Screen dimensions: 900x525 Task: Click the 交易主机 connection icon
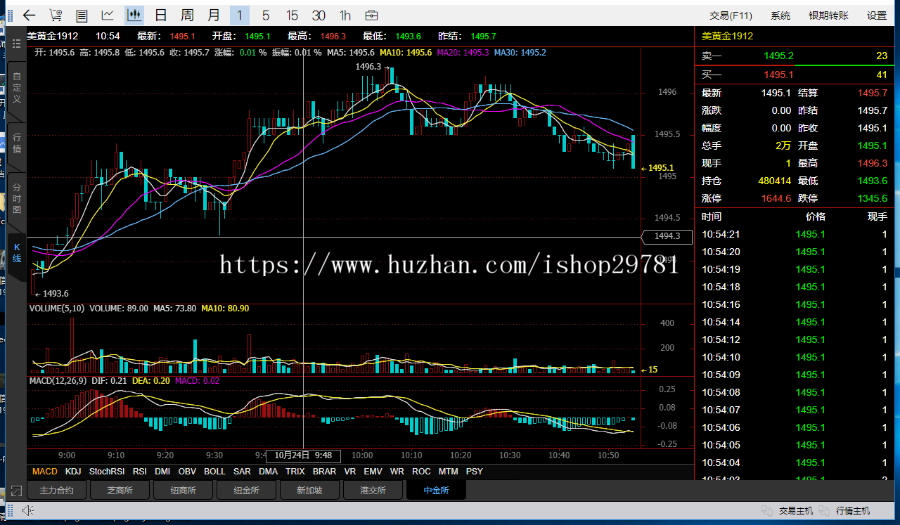[767, 511]
